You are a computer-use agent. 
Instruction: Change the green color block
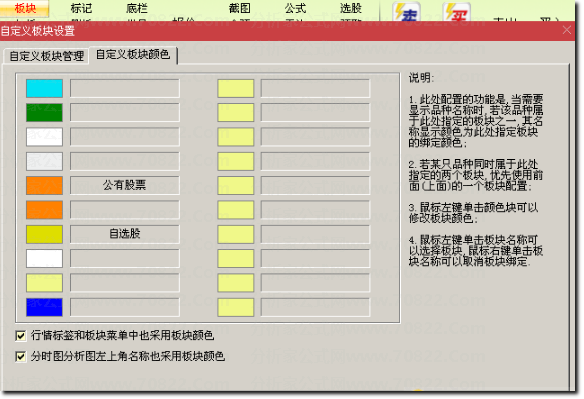[x=44, y=113]
